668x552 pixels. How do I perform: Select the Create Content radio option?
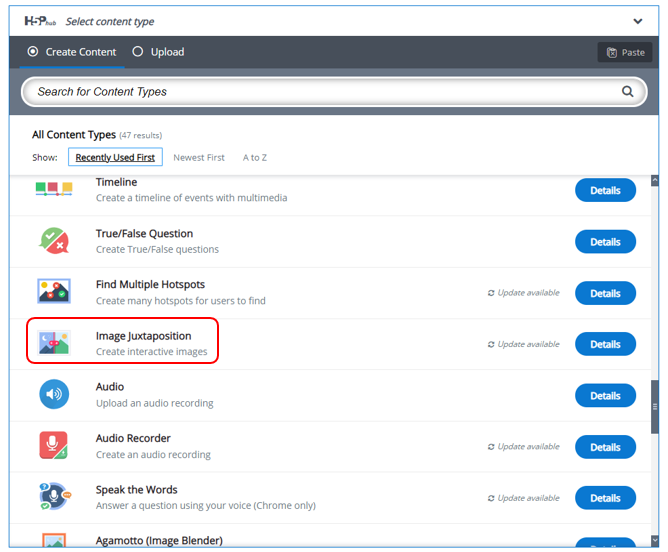[72, 52]
